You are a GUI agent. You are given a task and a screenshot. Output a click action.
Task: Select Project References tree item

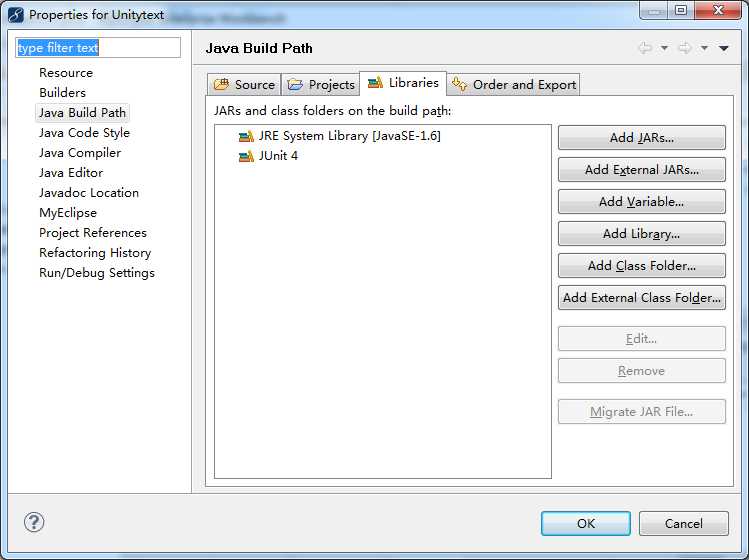(93, 233)
